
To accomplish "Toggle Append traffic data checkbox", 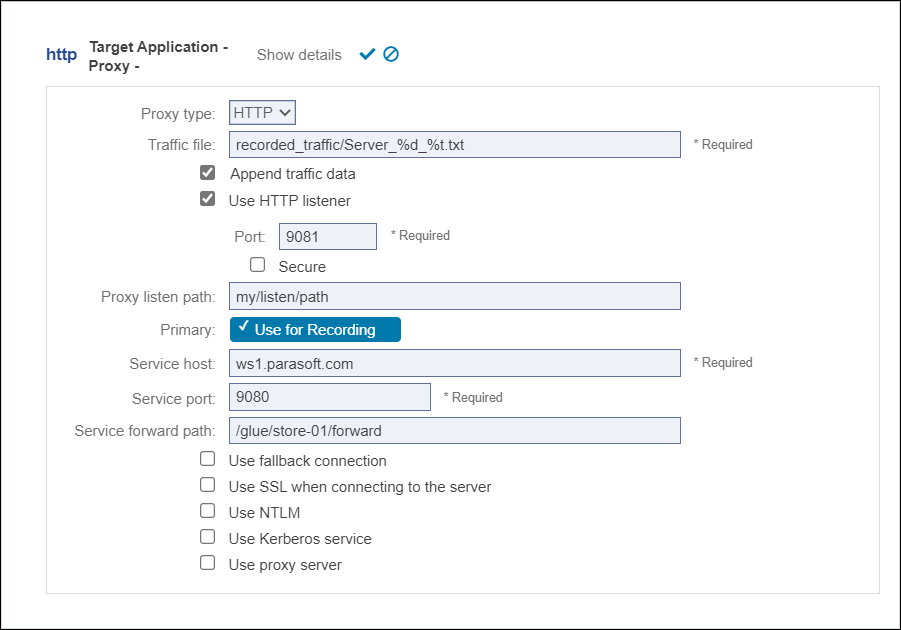I will click(x=207, y=172).
